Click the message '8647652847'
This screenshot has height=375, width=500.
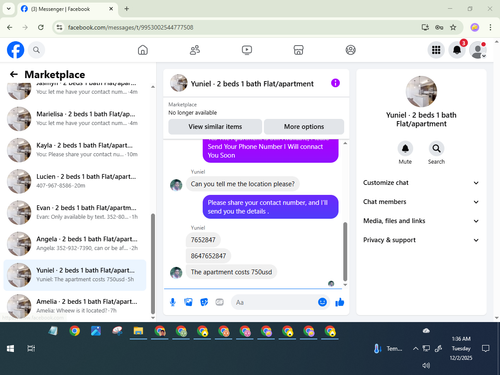pyautogui.click(x=208, y=256)
